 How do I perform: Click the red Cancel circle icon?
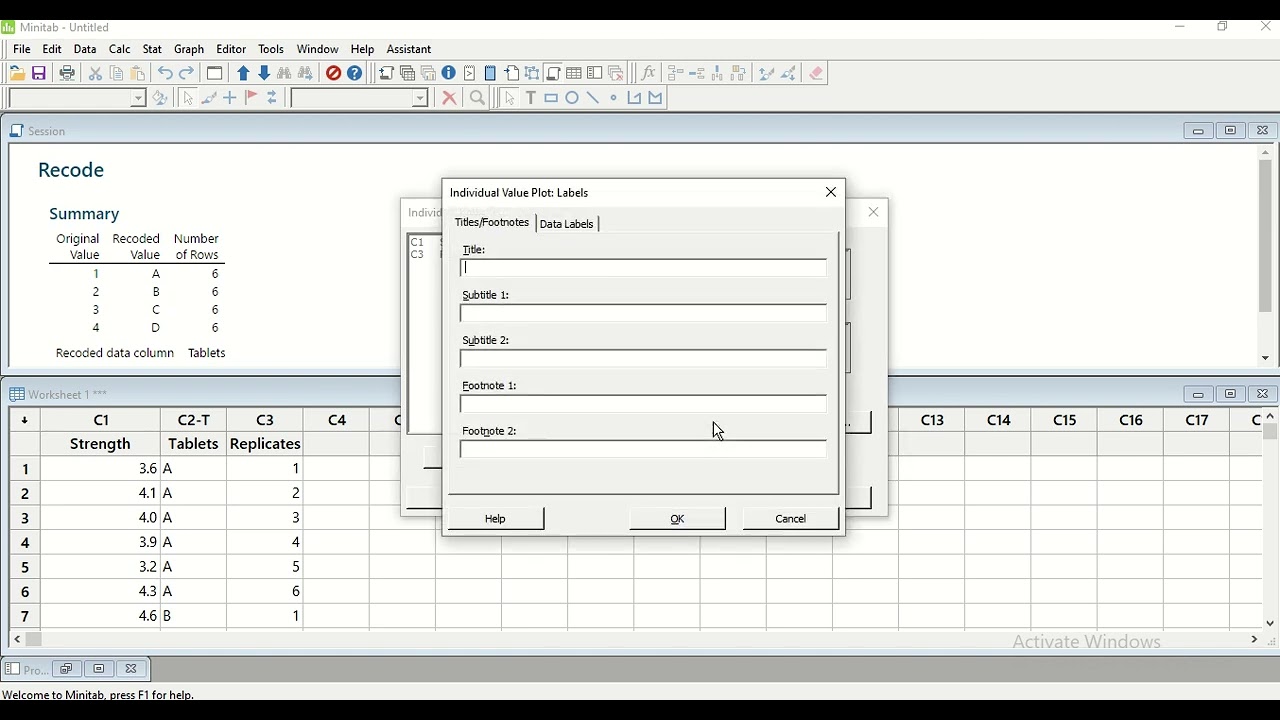[x=334, y=73]
